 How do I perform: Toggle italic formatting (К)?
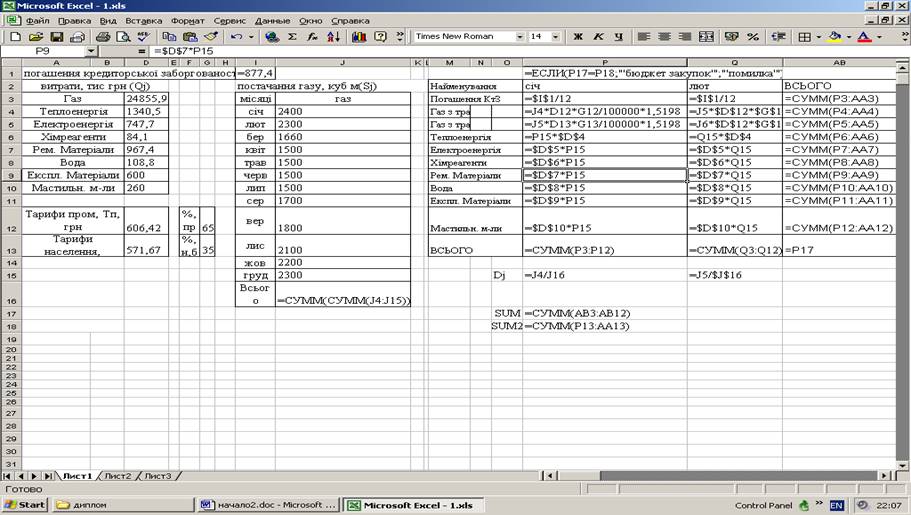(599, 37)
